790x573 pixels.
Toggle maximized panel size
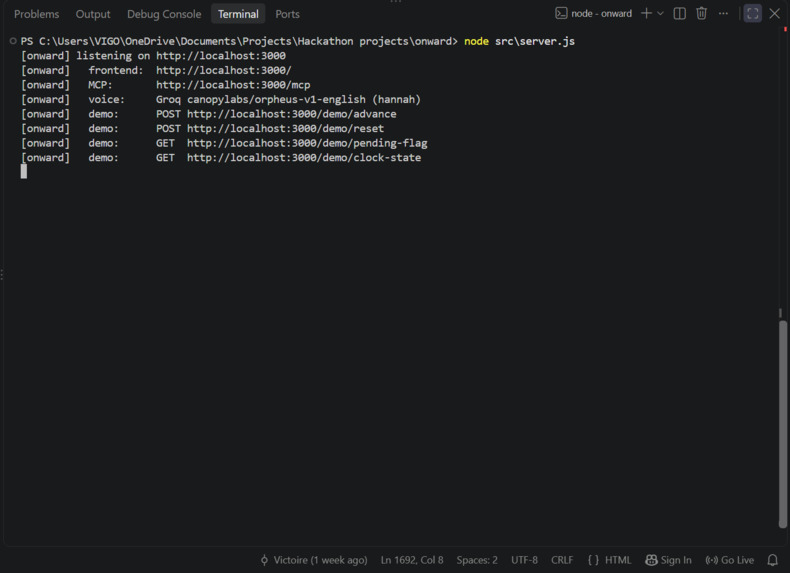pos(753,14)
